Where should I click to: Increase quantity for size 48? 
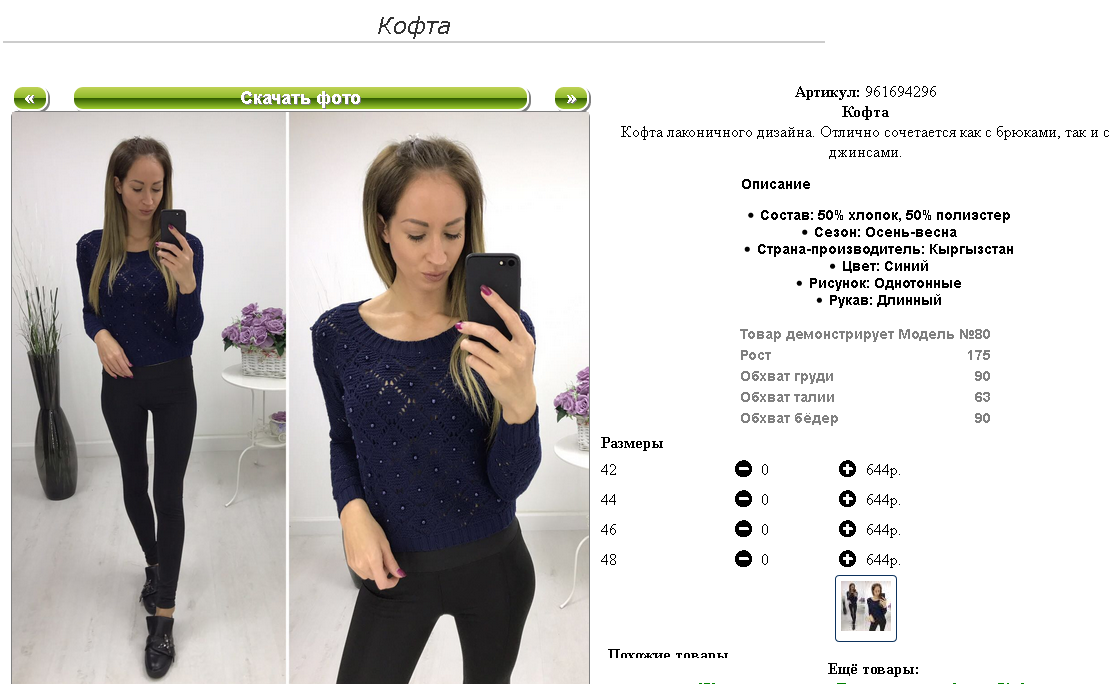(x=847, y=559)
